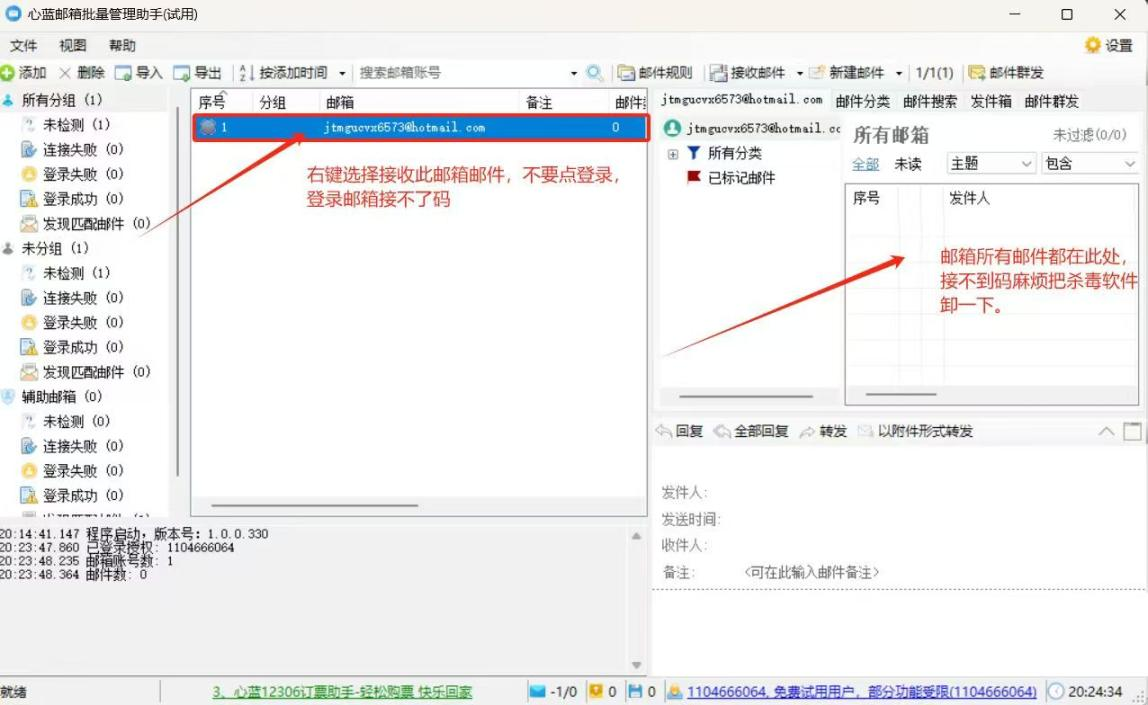Switch to the 邮件群发 tab

coord(1051,102)
